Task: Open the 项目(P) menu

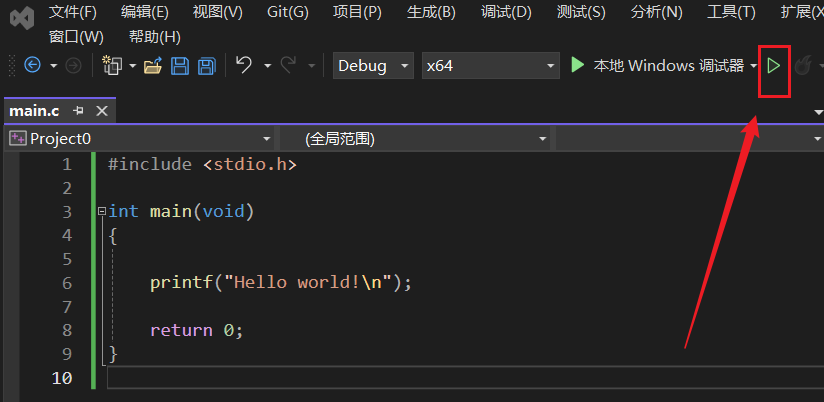Action: click(357, 12)
